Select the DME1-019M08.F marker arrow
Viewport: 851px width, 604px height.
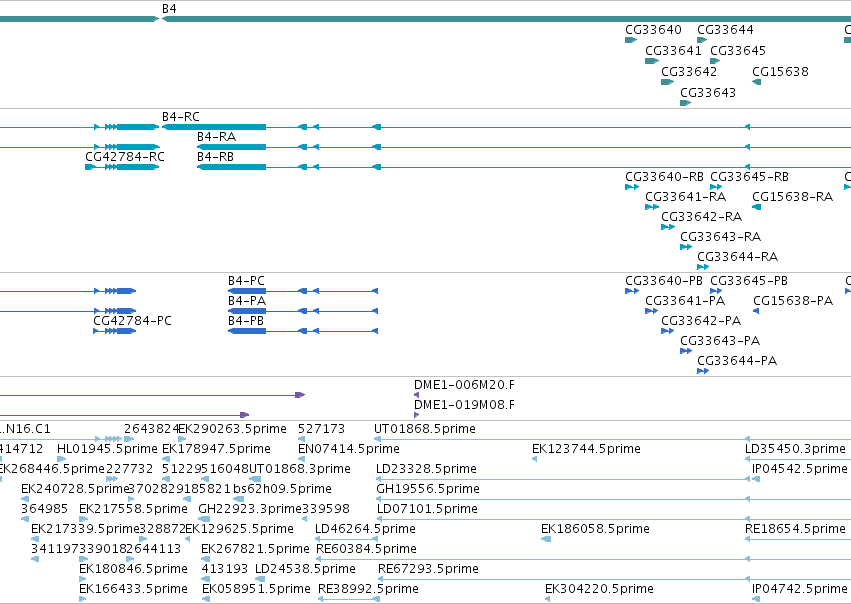coord(416,415)
